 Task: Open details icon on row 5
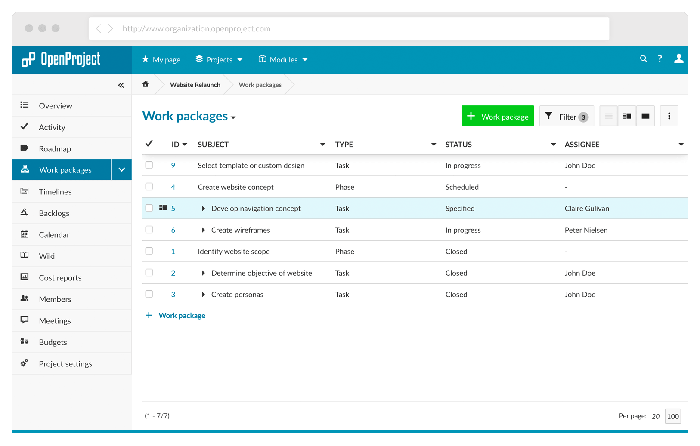(163, 208)
